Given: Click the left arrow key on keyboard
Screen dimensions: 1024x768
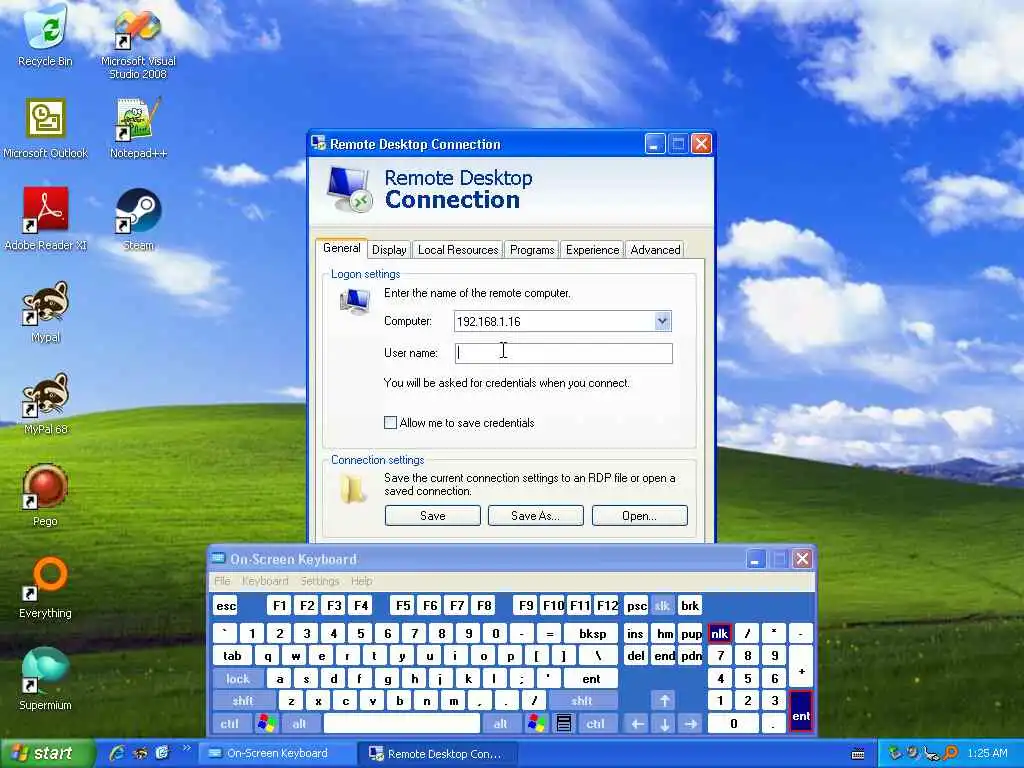Looking at the screenshot, I should click(637, 723).
